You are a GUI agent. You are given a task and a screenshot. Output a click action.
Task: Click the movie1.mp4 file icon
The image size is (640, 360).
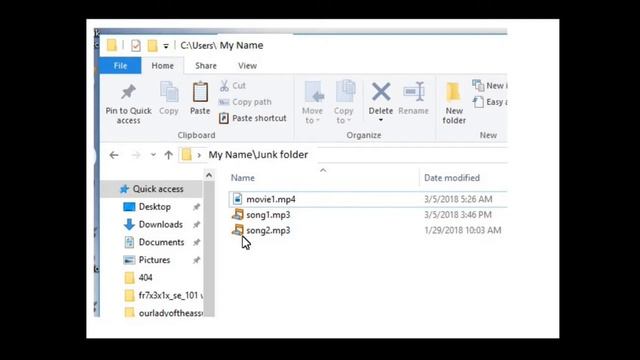pos(238,199)
